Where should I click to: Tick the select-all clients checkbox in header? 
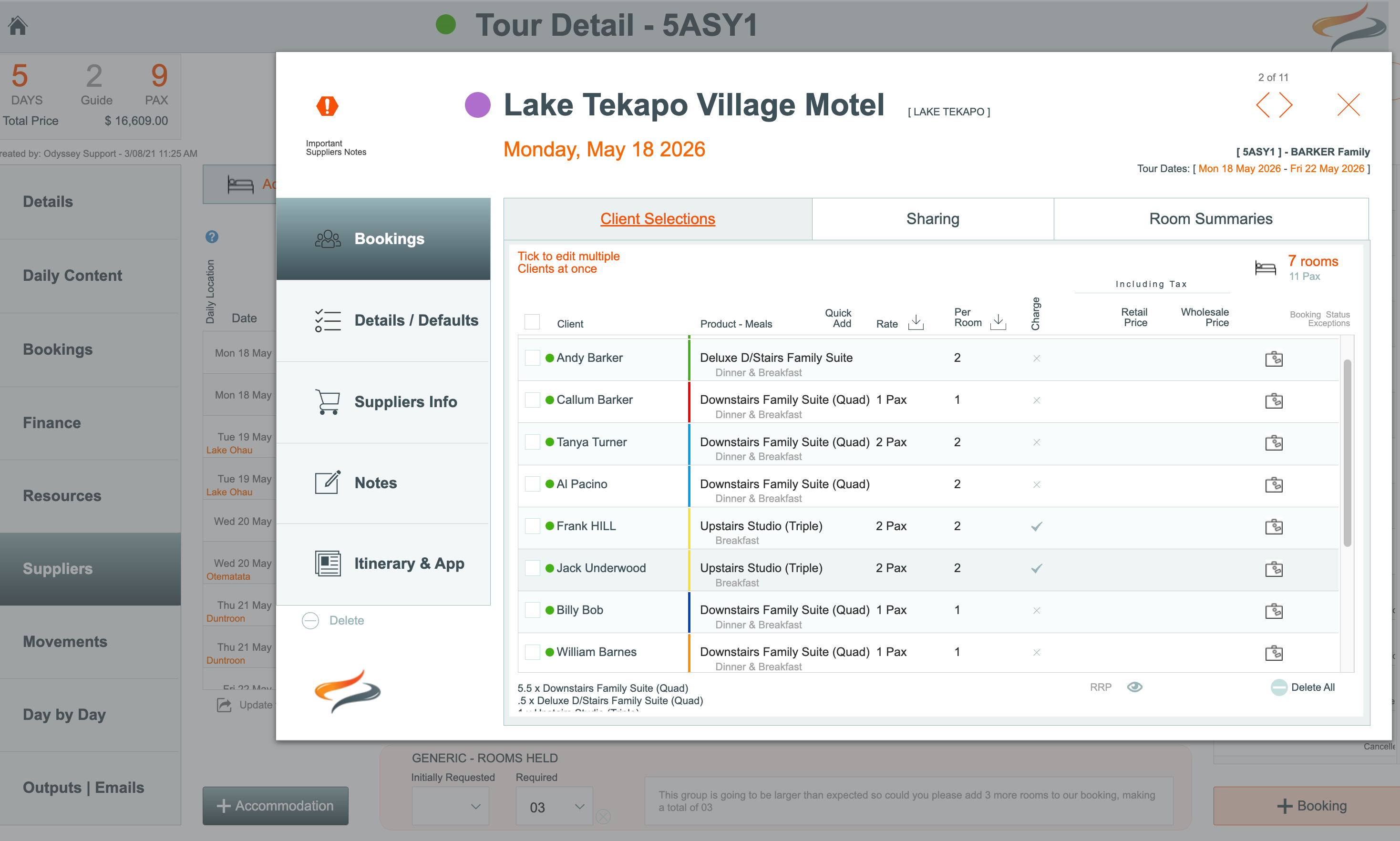point(532,322)
